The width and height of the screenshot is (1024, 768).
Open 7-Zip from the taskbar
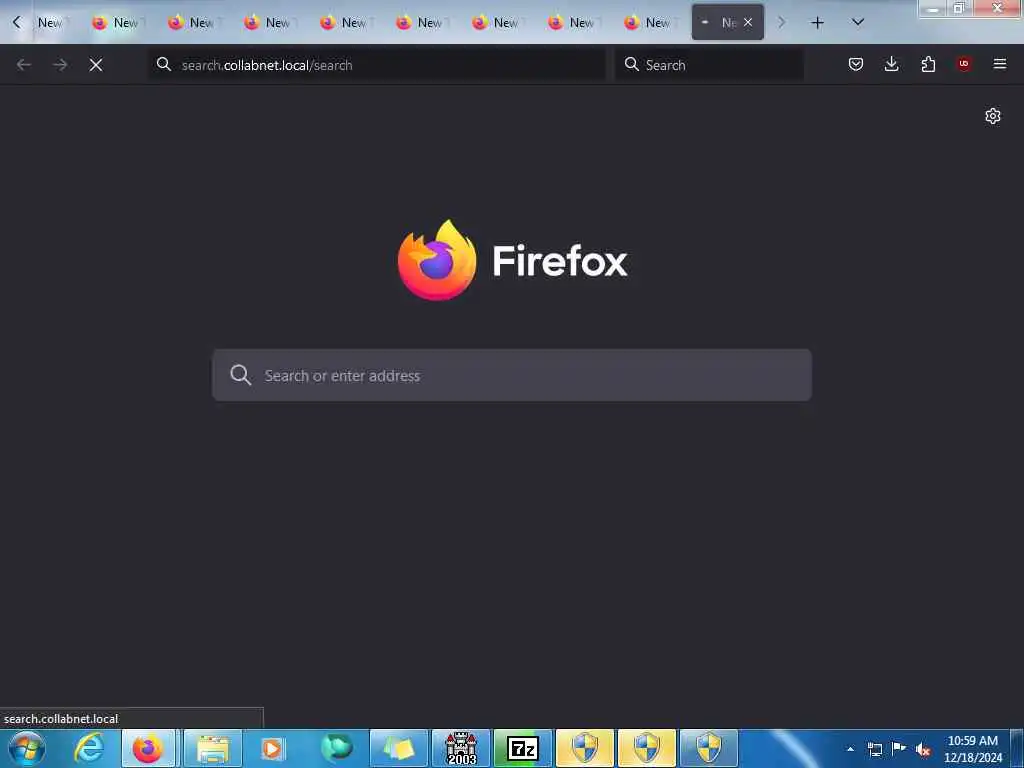(x=523, y=748)
